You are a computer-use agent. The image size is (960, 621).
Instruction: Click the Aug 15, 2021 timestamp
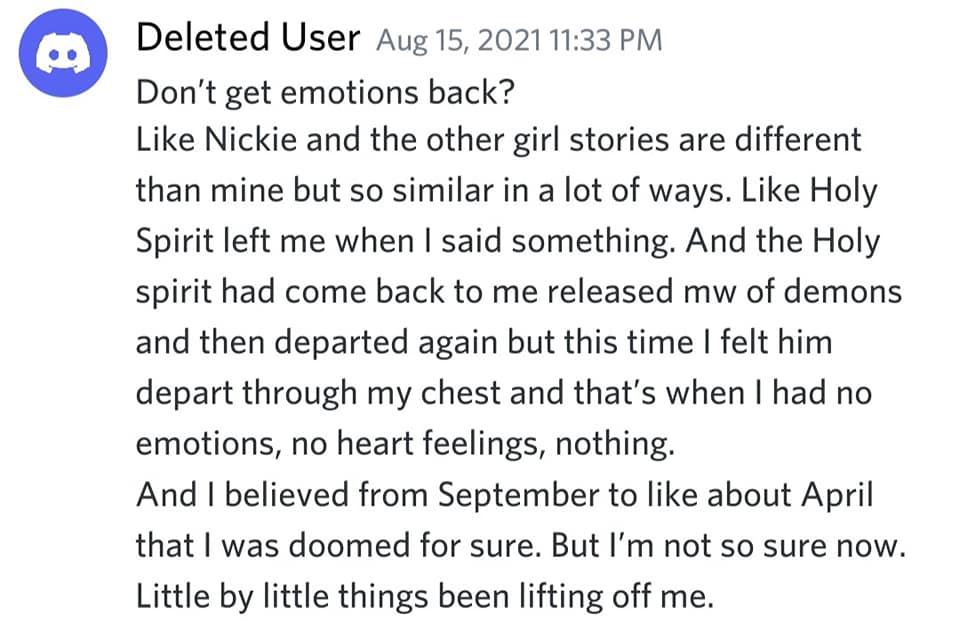click(x=519, y=41)
